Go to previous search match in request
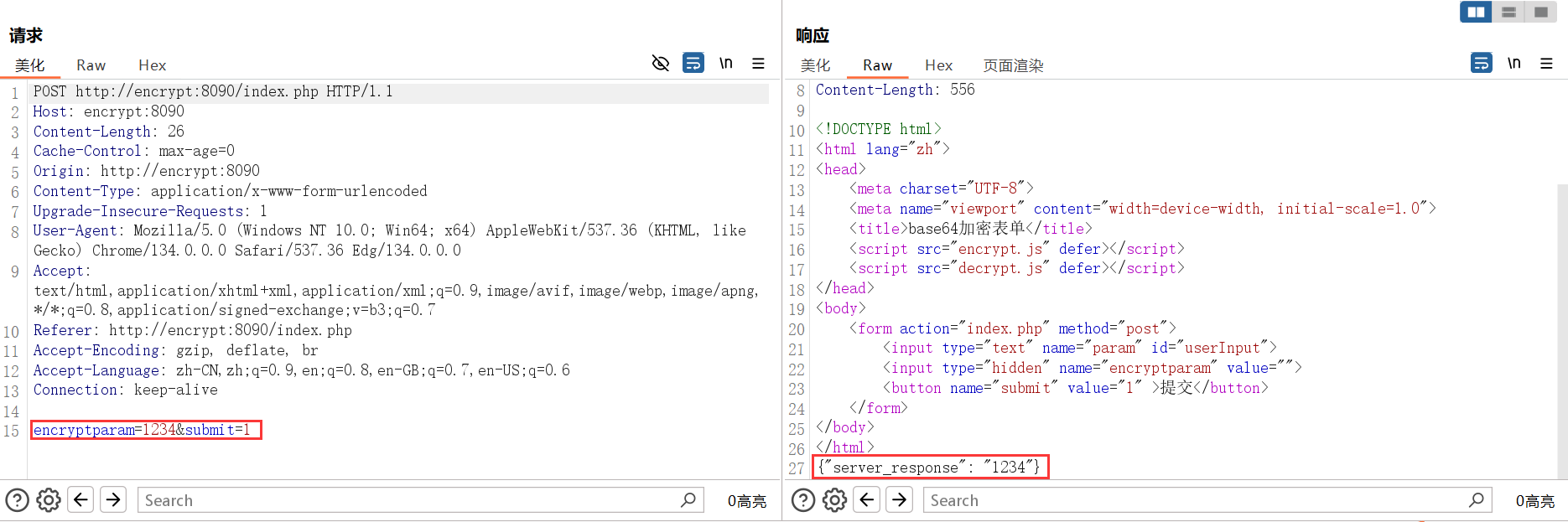Screen dimensions: 1568x522 pos(80,500)
